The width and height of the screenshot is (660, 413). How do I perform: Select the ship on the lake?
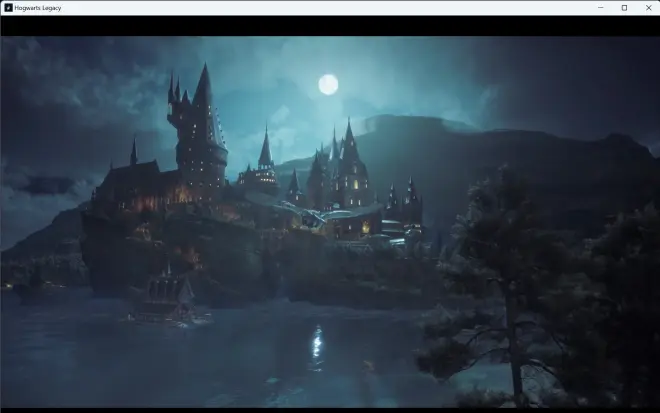click(167, 297)
